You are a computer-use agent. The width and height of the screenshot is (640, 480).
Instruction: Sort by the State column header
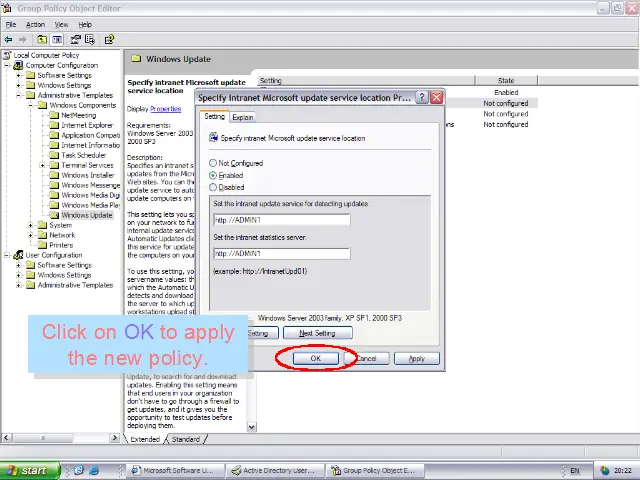506,80
